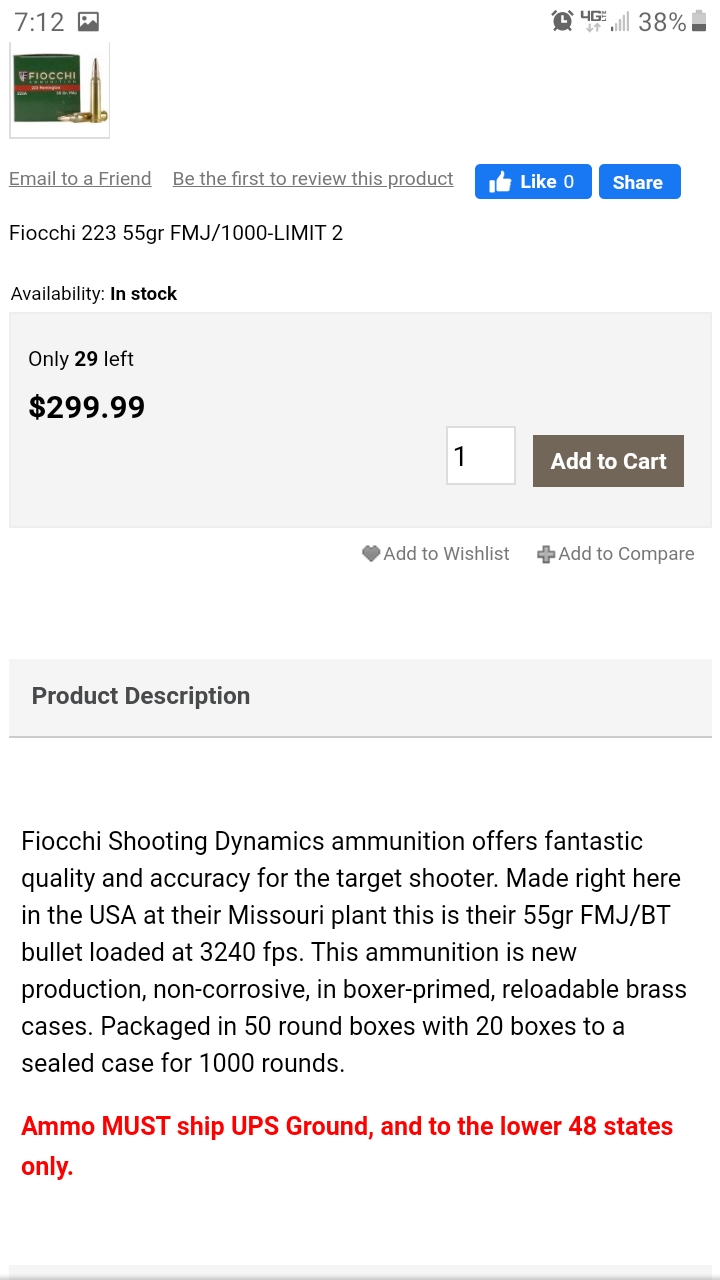Click the plus icon for Compare
Viewport: 720px width, 1280px height.
coord(546,554)
